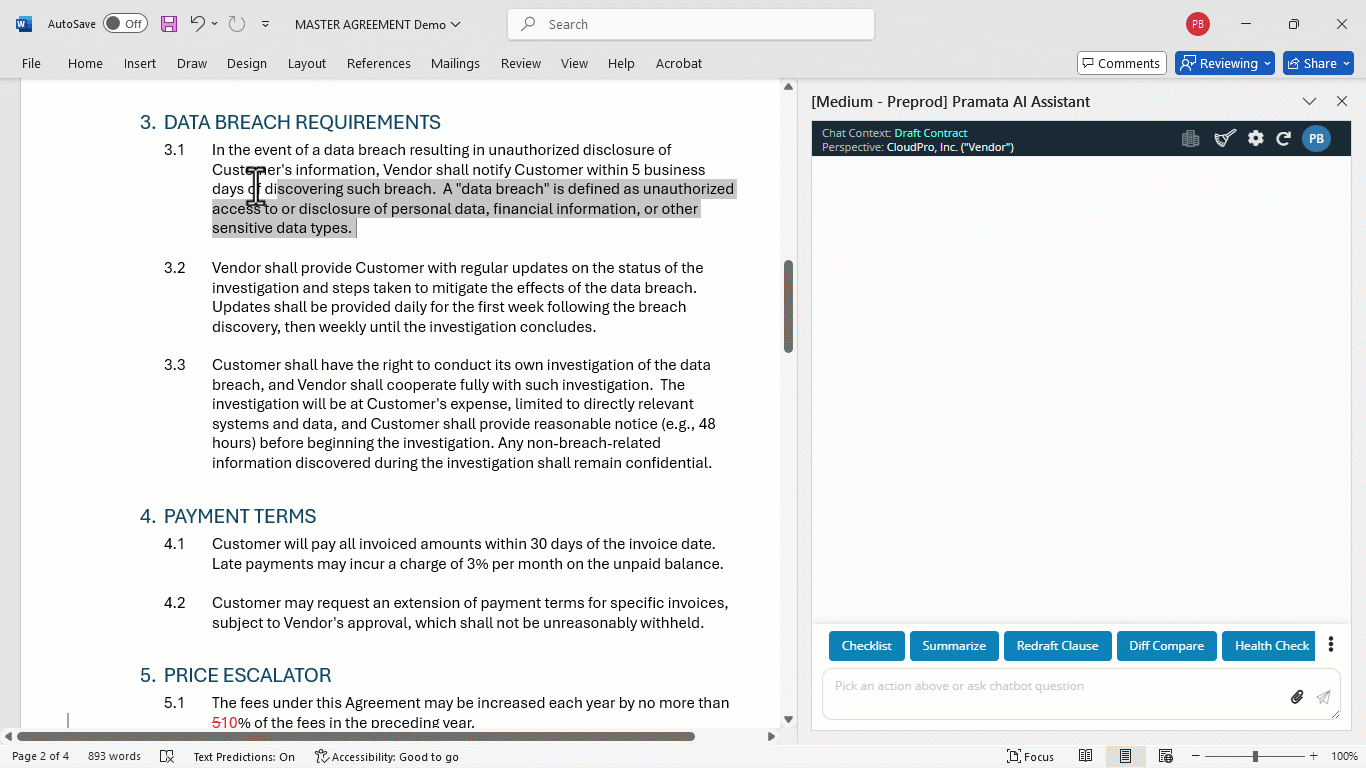Open the Insert ribbon tab
Viewport: 1366px width, 768px height.
[140, 63]
